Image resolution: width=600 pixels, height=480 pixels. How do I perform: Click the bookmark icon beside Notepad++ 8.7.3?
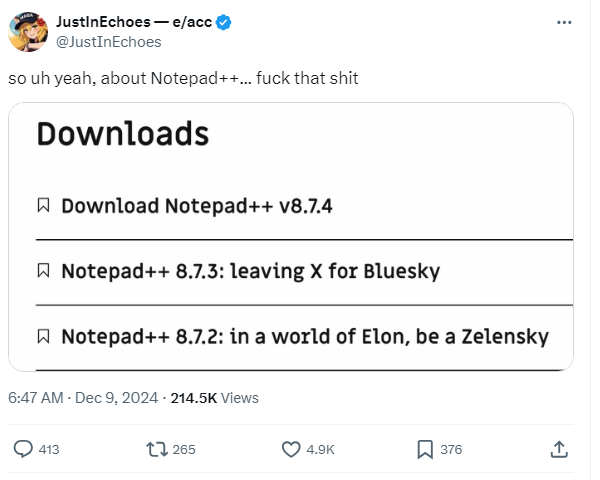coord(43,270)
